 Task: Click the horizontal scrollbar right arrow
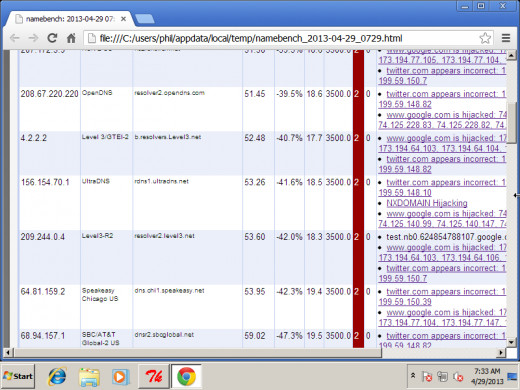[x=501, y=352]
